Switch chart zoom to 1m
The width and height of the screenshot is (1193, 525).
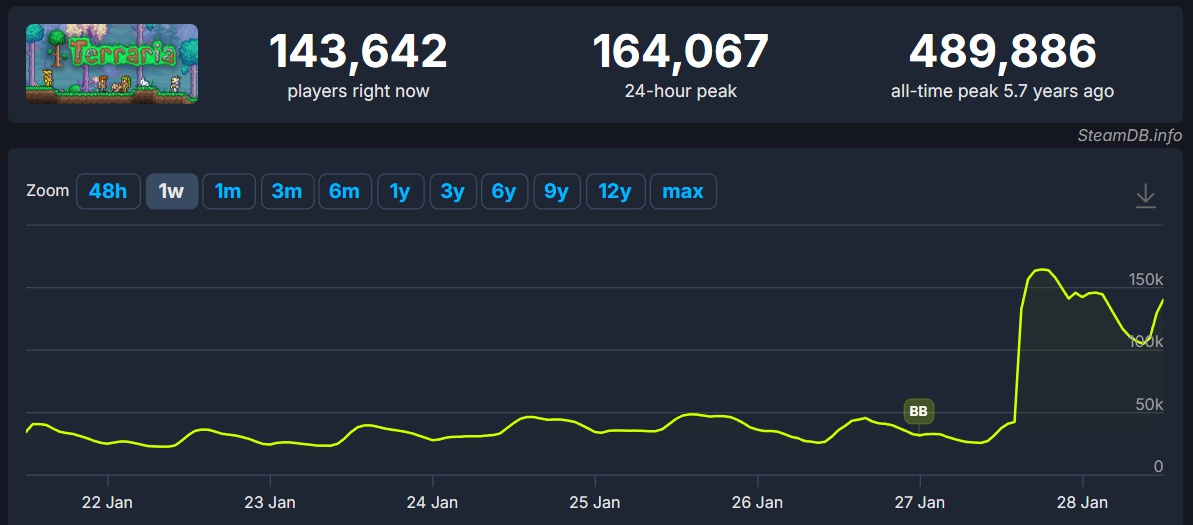(x=228, y=191)
